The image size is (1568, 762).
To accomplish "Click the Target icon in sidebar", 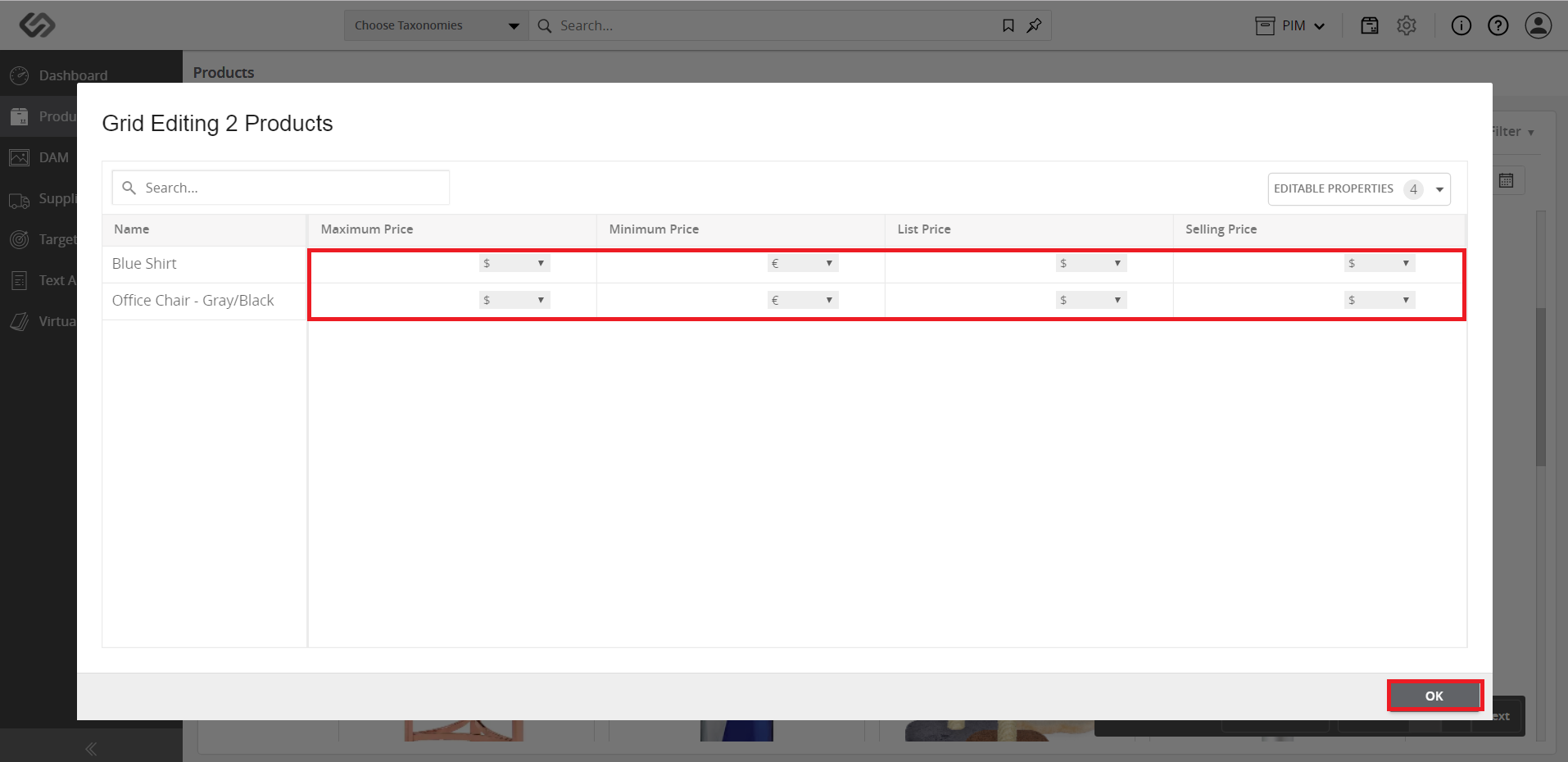I will 20,239.
